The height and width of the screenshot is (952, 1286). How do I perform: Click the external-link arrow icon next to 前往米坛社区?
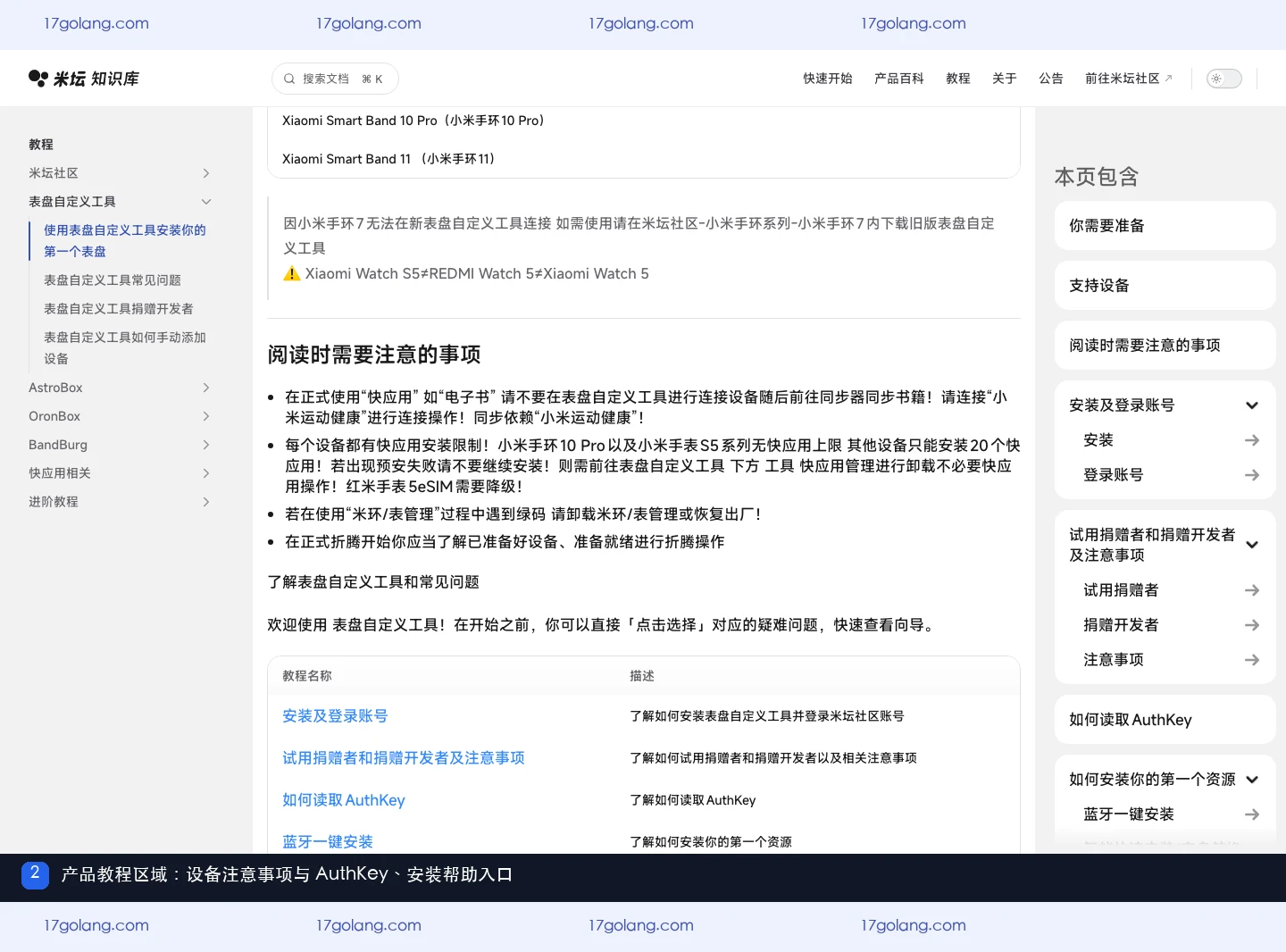[x=1168, y=79]
